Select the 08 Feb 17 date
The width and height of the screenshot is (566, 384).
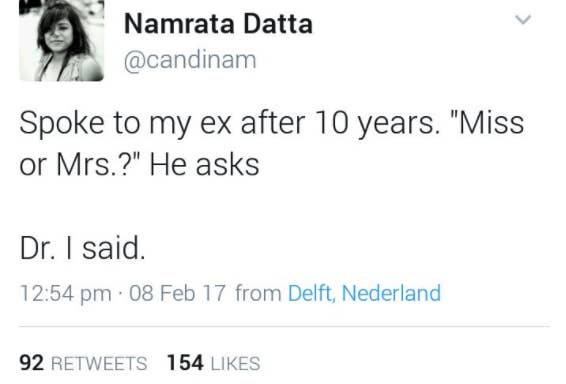pos(178,293)
